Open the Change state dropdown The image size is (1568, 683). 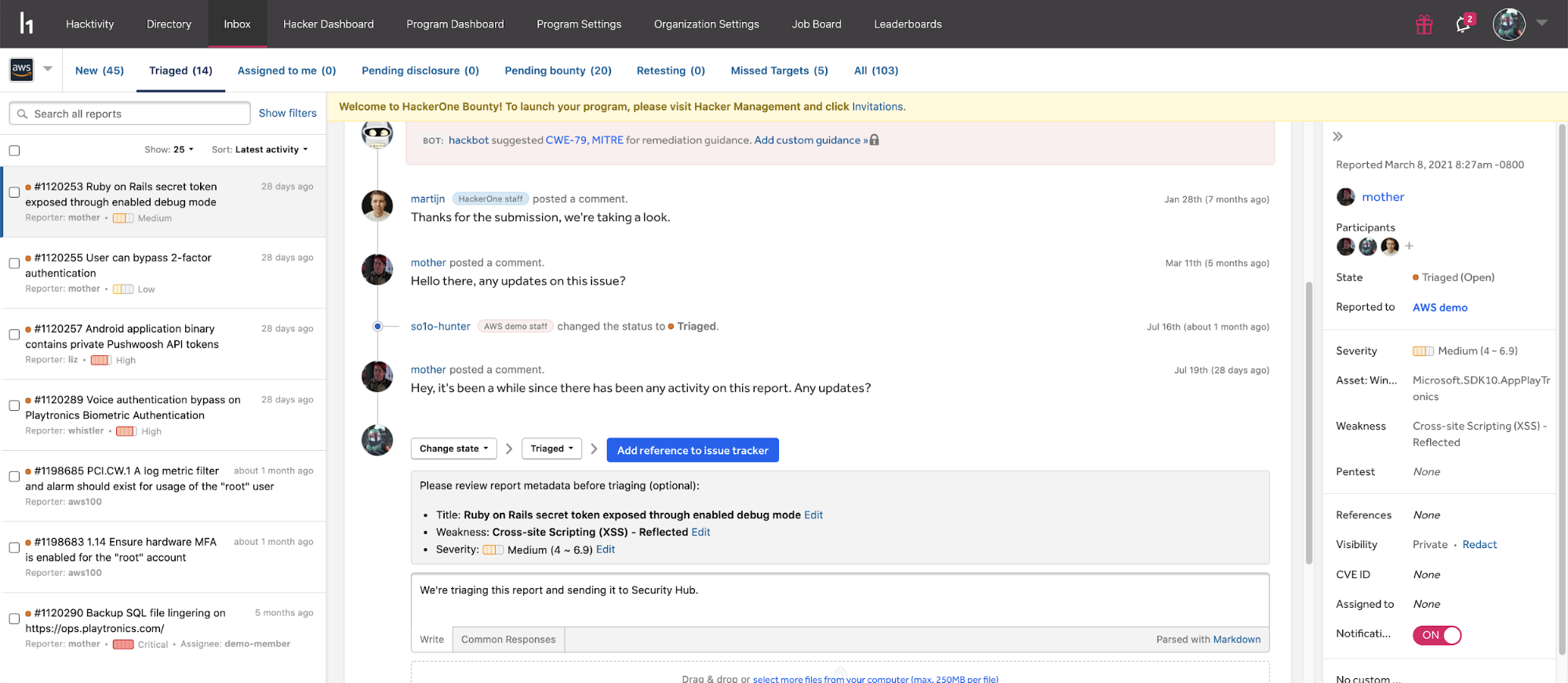point(453,449)
